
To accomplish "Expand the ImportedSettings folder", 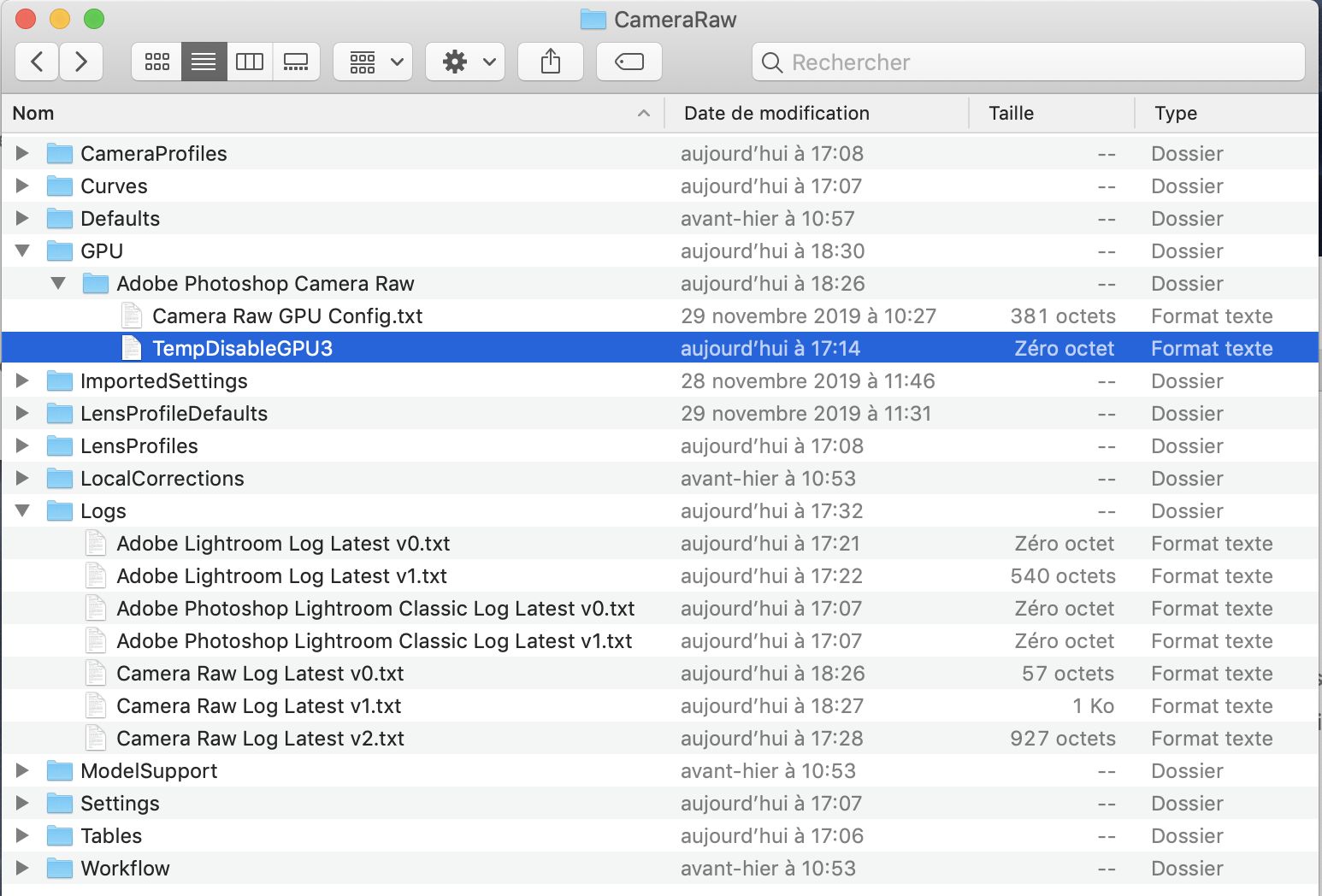I will point(22,380).
